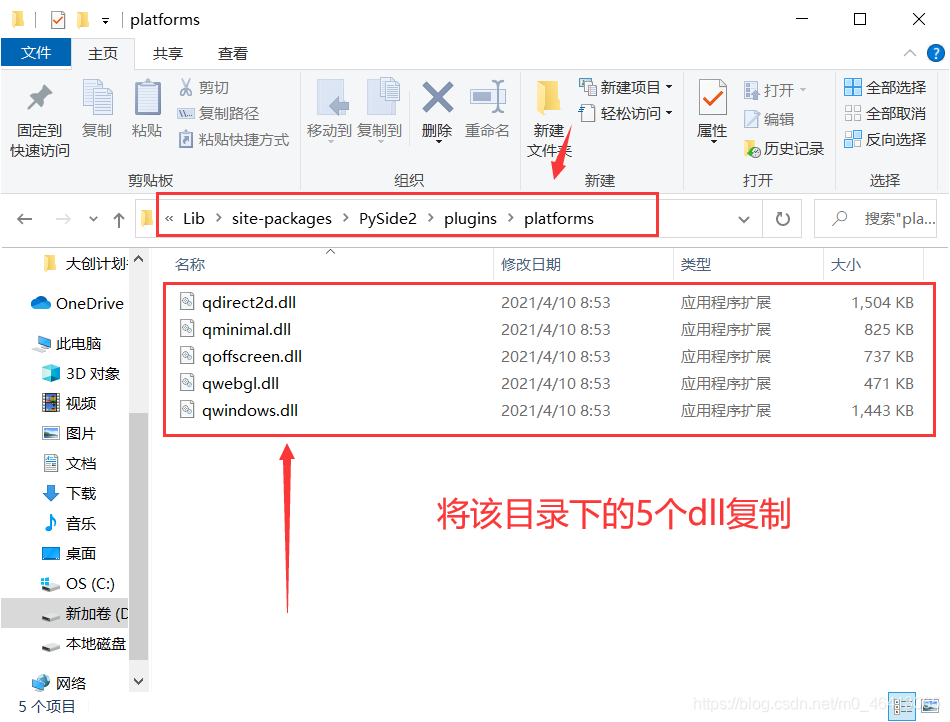Open the Music (音乐) folder
950x722 pixels.
(70, 523)
